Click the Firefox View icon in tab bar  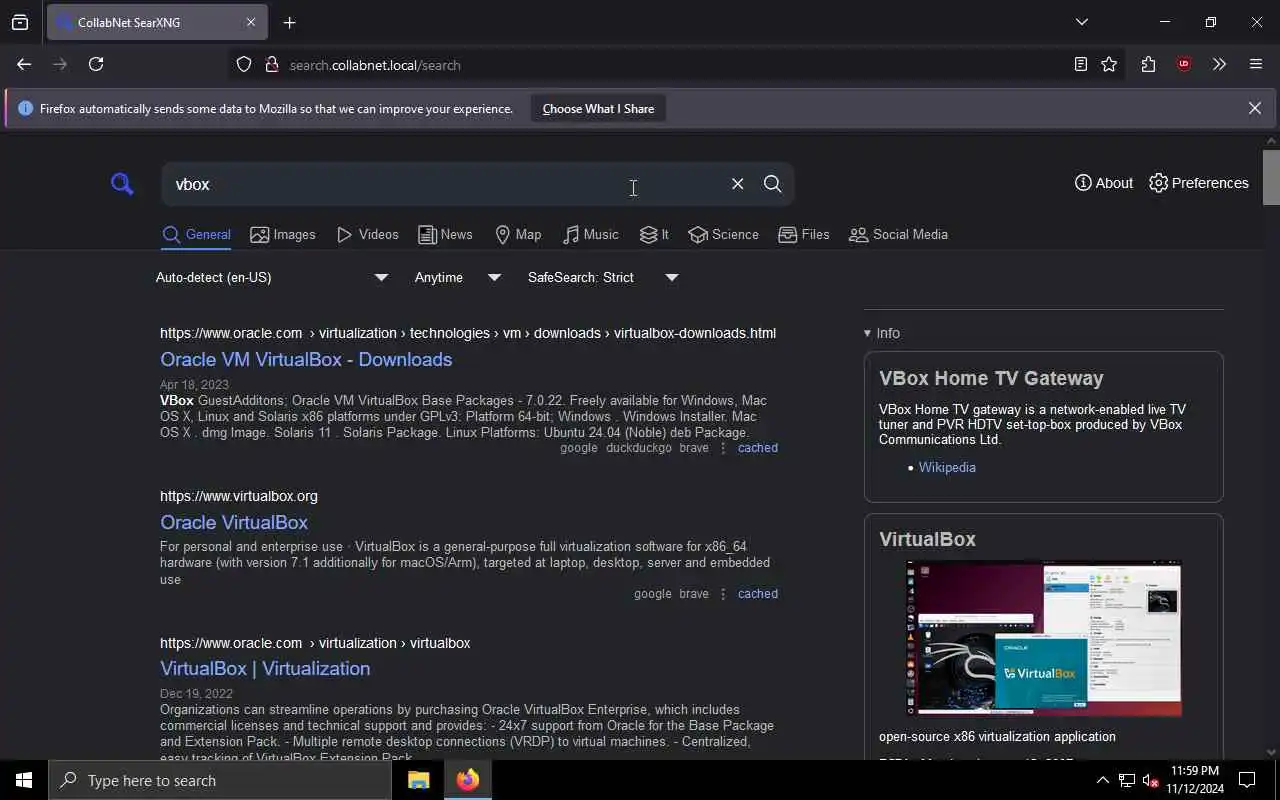pyautogui.click(x=20, y=22)
